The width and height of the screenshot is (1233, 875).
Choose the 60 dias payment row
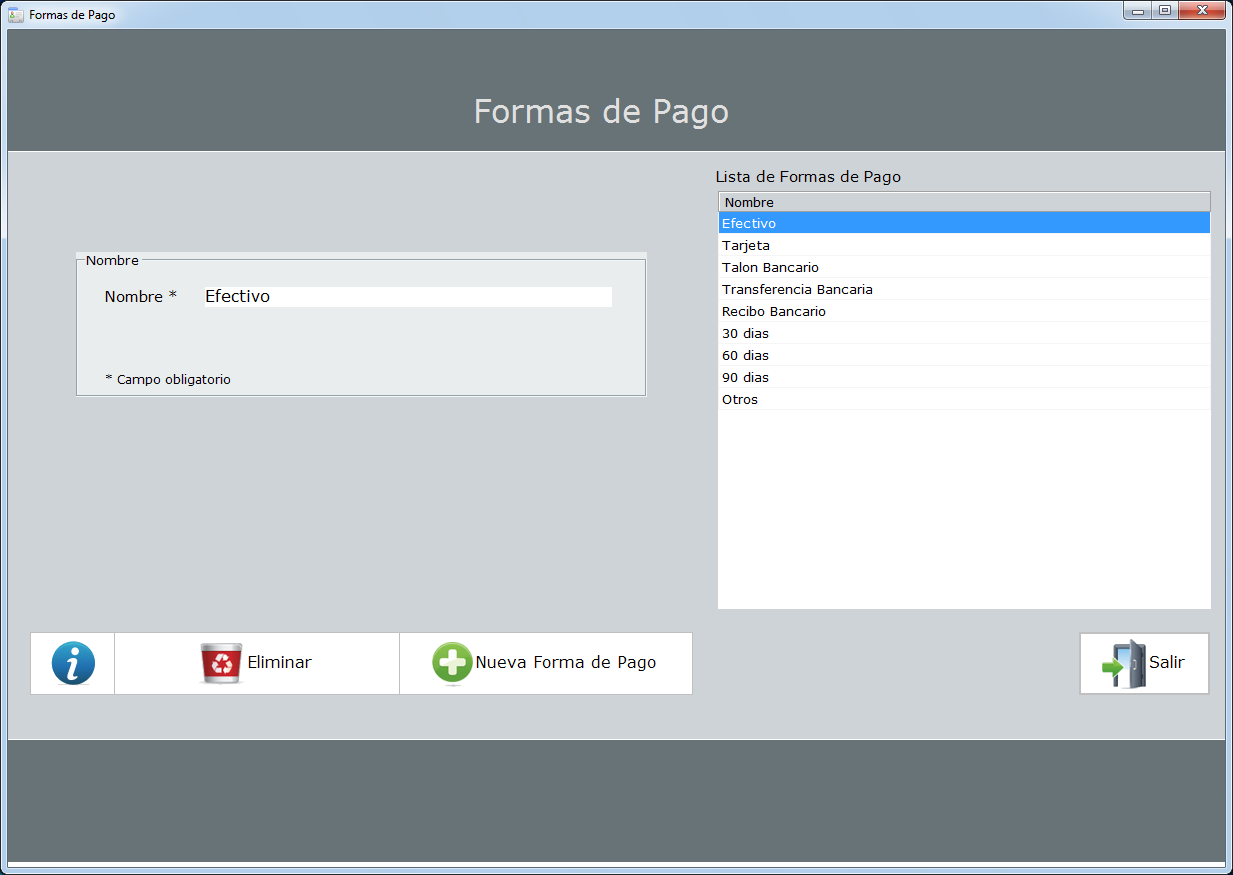[963, 355]
